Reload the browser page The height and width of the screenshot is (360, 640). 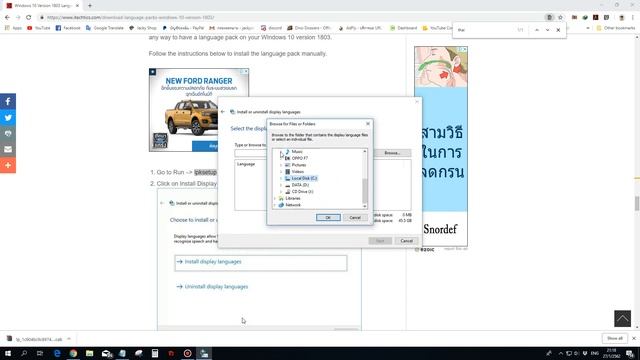click(x=29, y=18)
